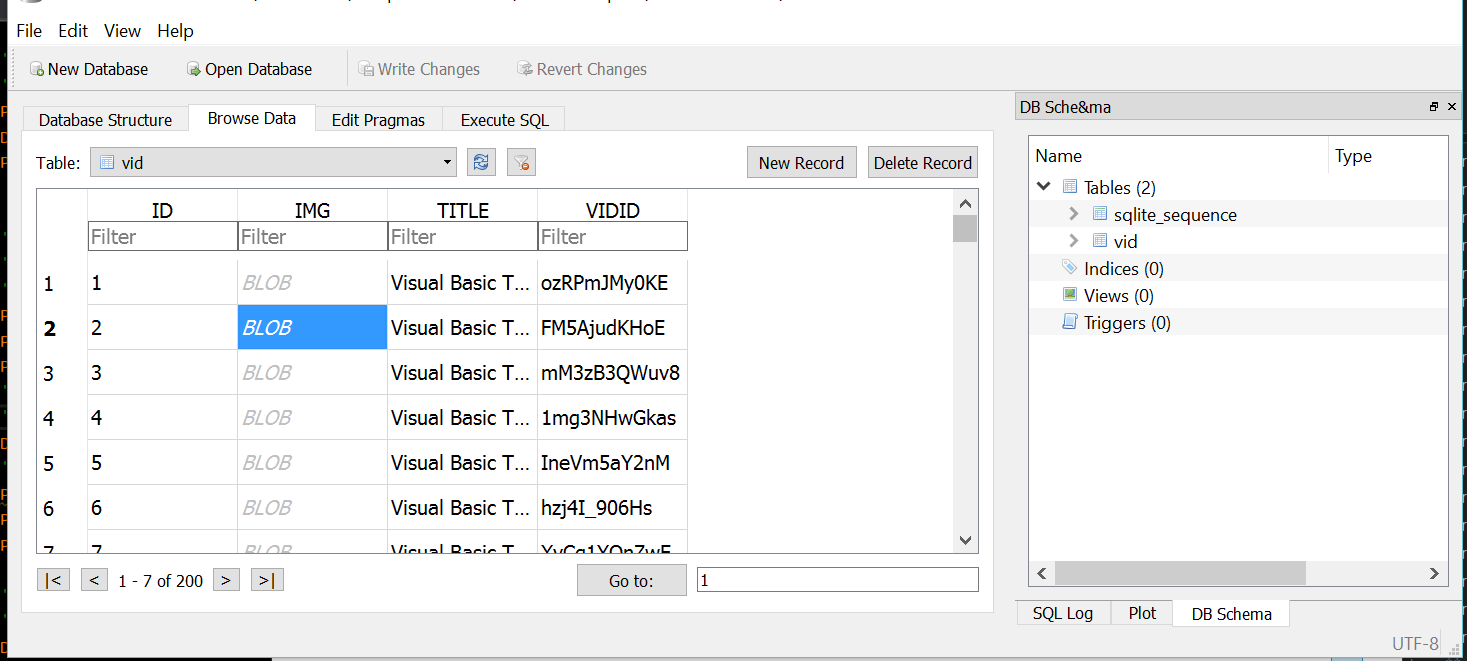
Task: Refresh the vid table data
Action: pos(481,163)
